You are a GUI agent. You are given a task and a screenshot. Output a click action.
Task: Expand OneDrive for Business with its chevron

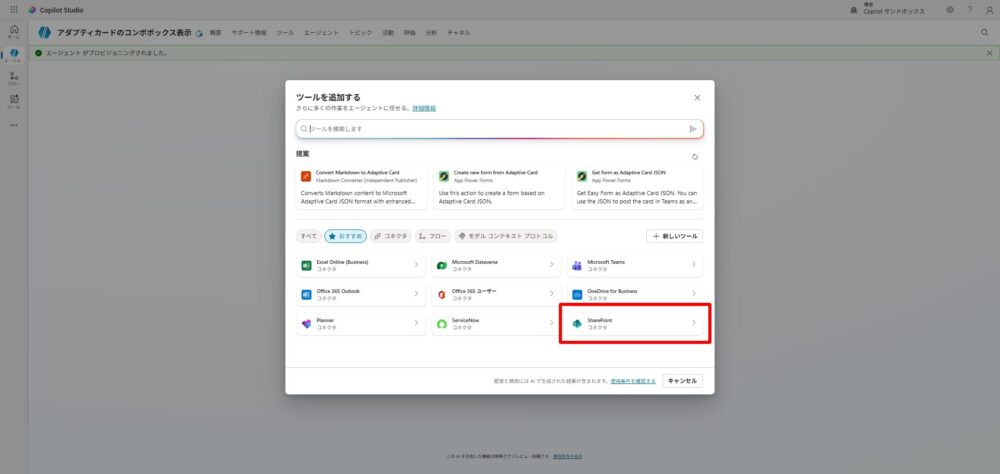click(x=694, y=294)
